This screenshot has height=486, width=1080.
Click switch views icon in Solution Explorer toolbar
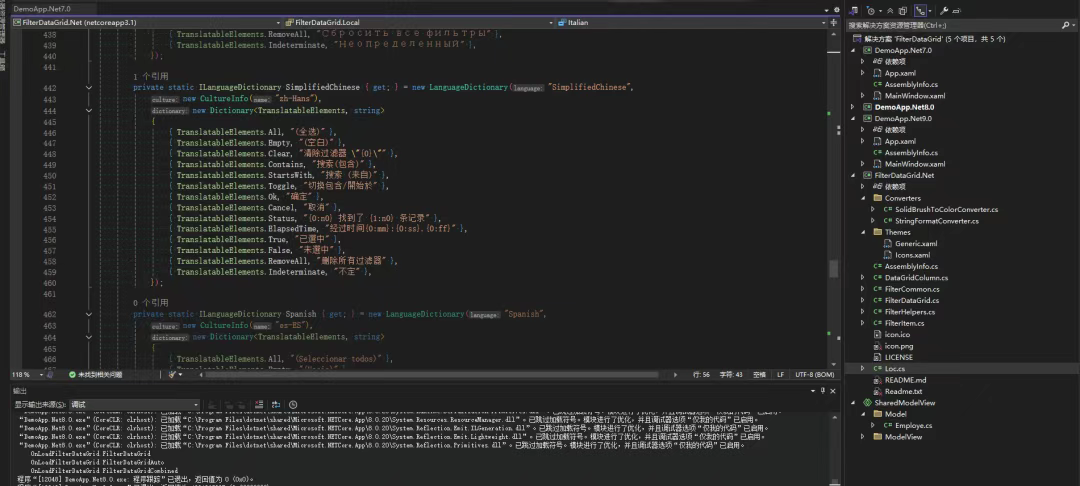point(853,11)
